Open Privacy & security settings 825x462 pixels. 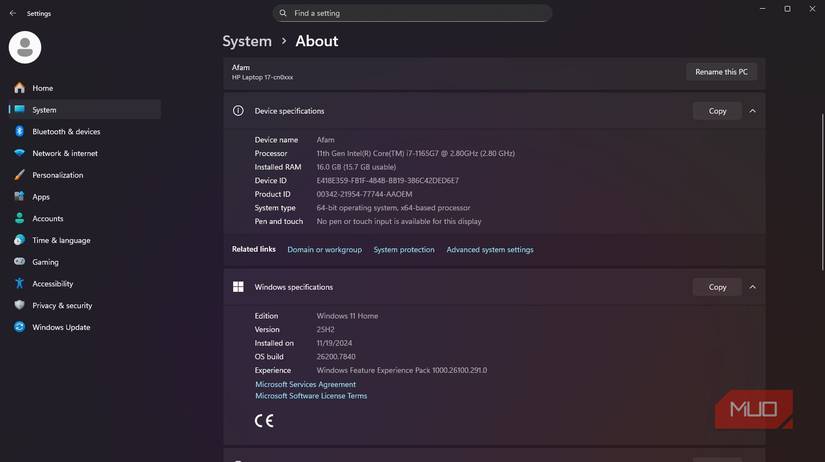tap(85, 305)
